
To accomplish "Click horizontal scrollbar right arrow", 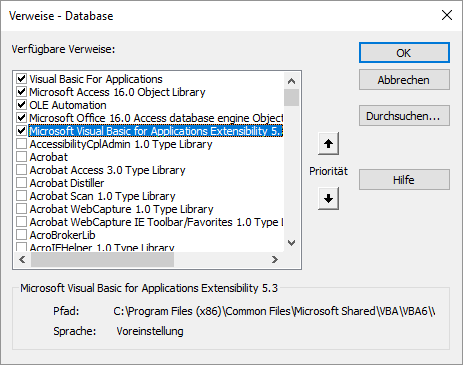I will [x=275, y=259].
